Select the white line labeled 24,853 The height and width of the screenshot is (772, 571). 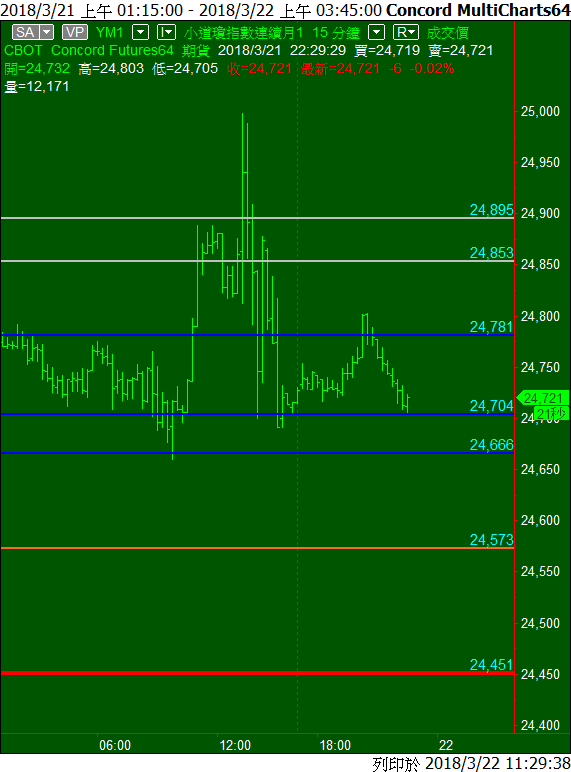(x=257, y=261)
